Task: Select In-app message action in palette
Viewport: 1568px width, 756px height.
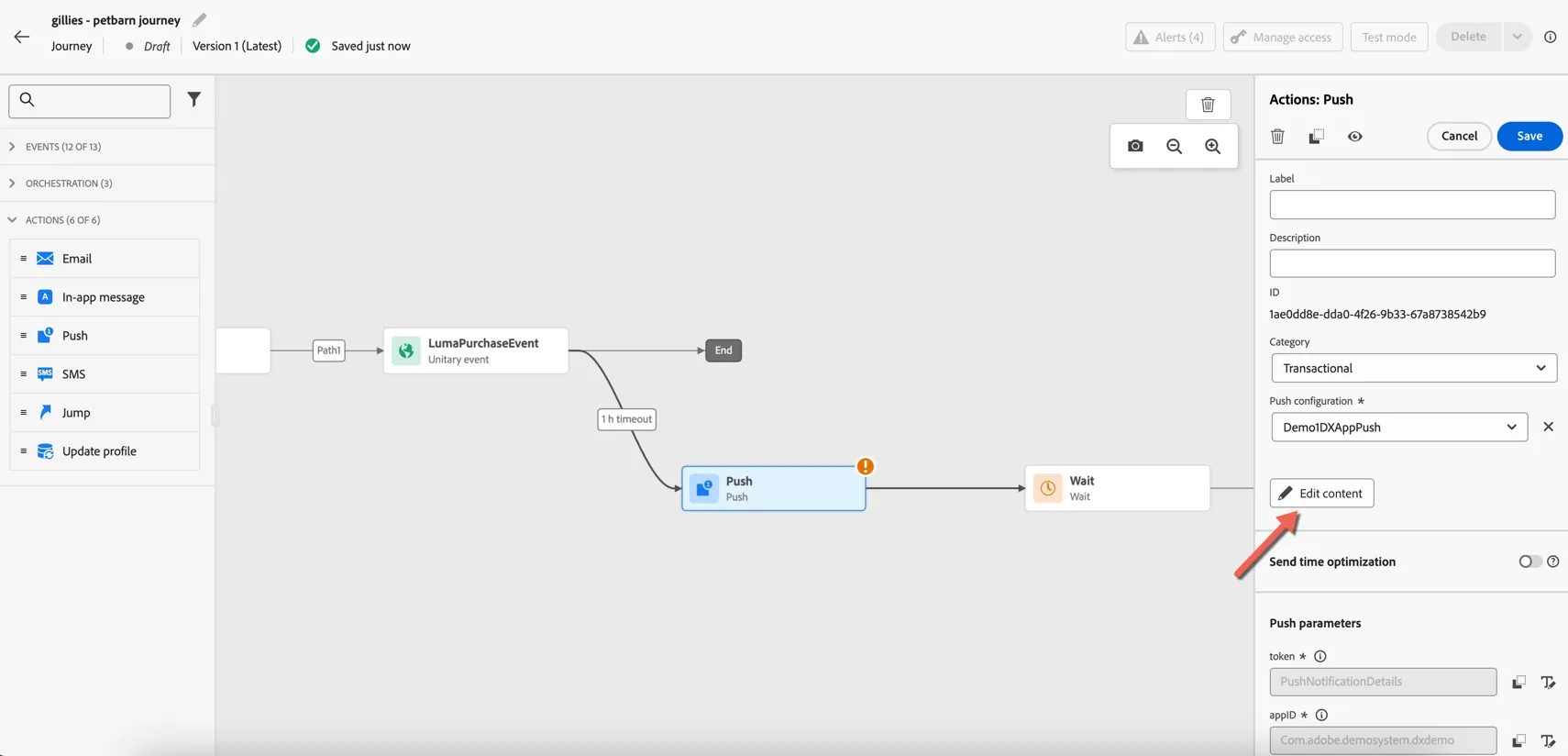Action: click(105, 297)
